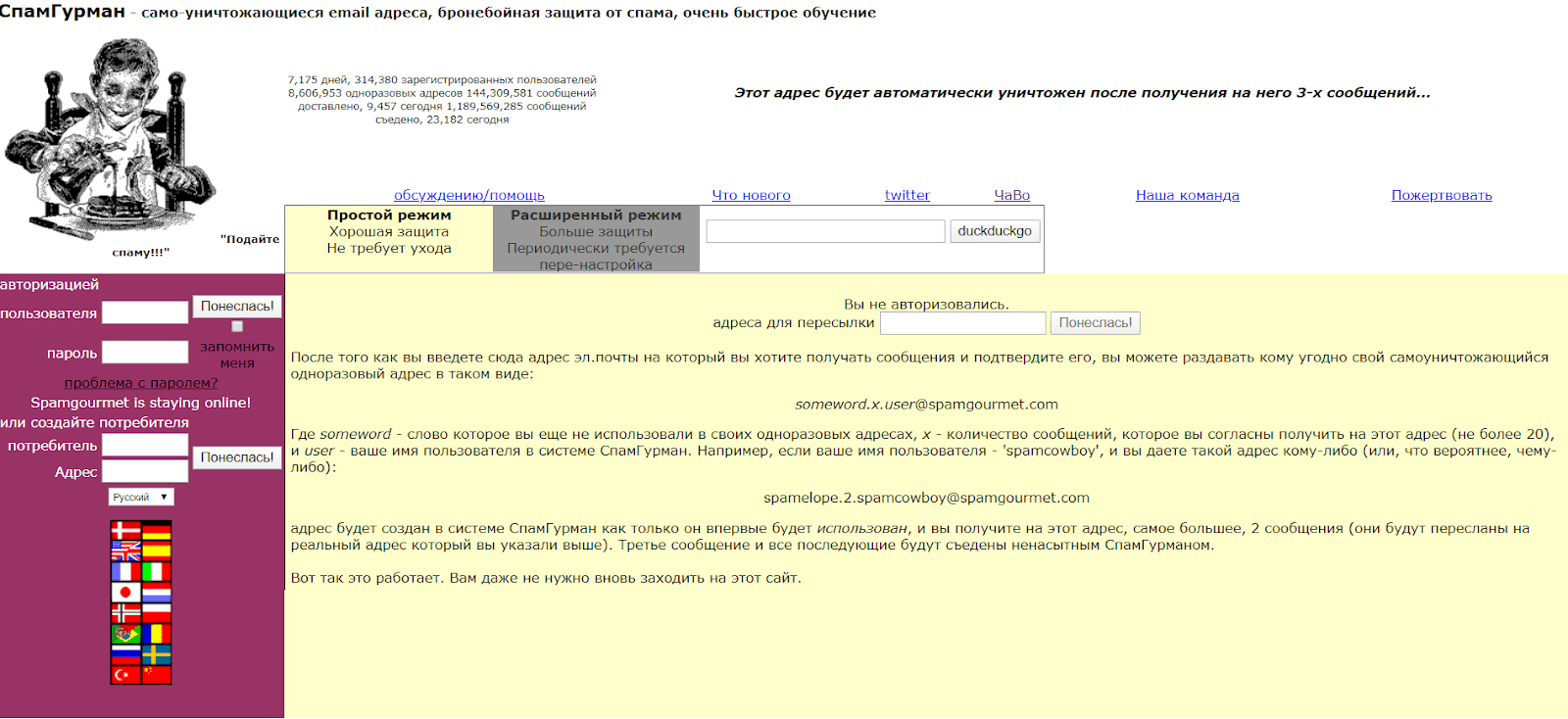This screenshot has height=719, width=1568.
Task: Open the Что нового link
Action: coord(751,195)
